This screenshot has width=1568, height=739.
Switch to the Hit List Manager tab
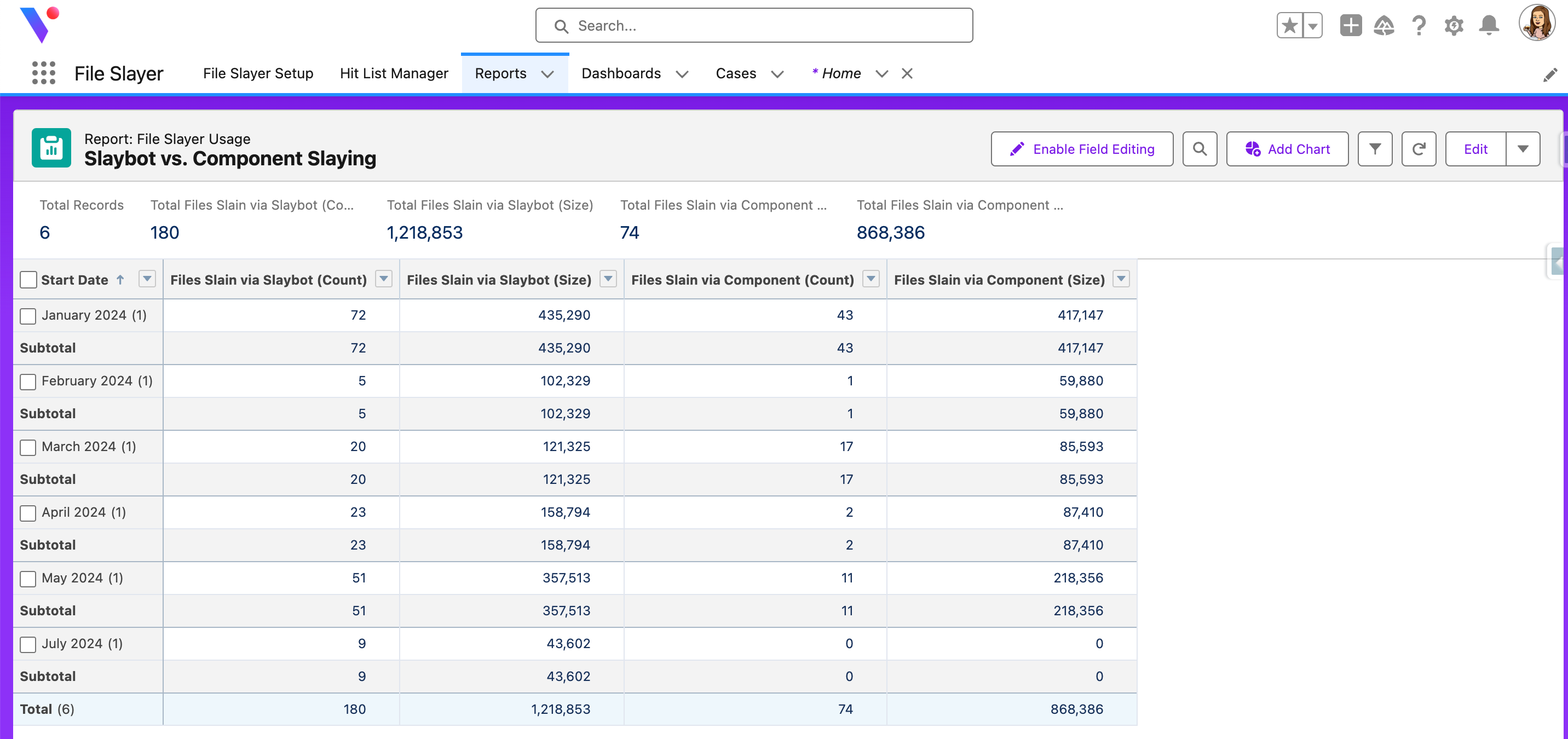pos(394,73)
